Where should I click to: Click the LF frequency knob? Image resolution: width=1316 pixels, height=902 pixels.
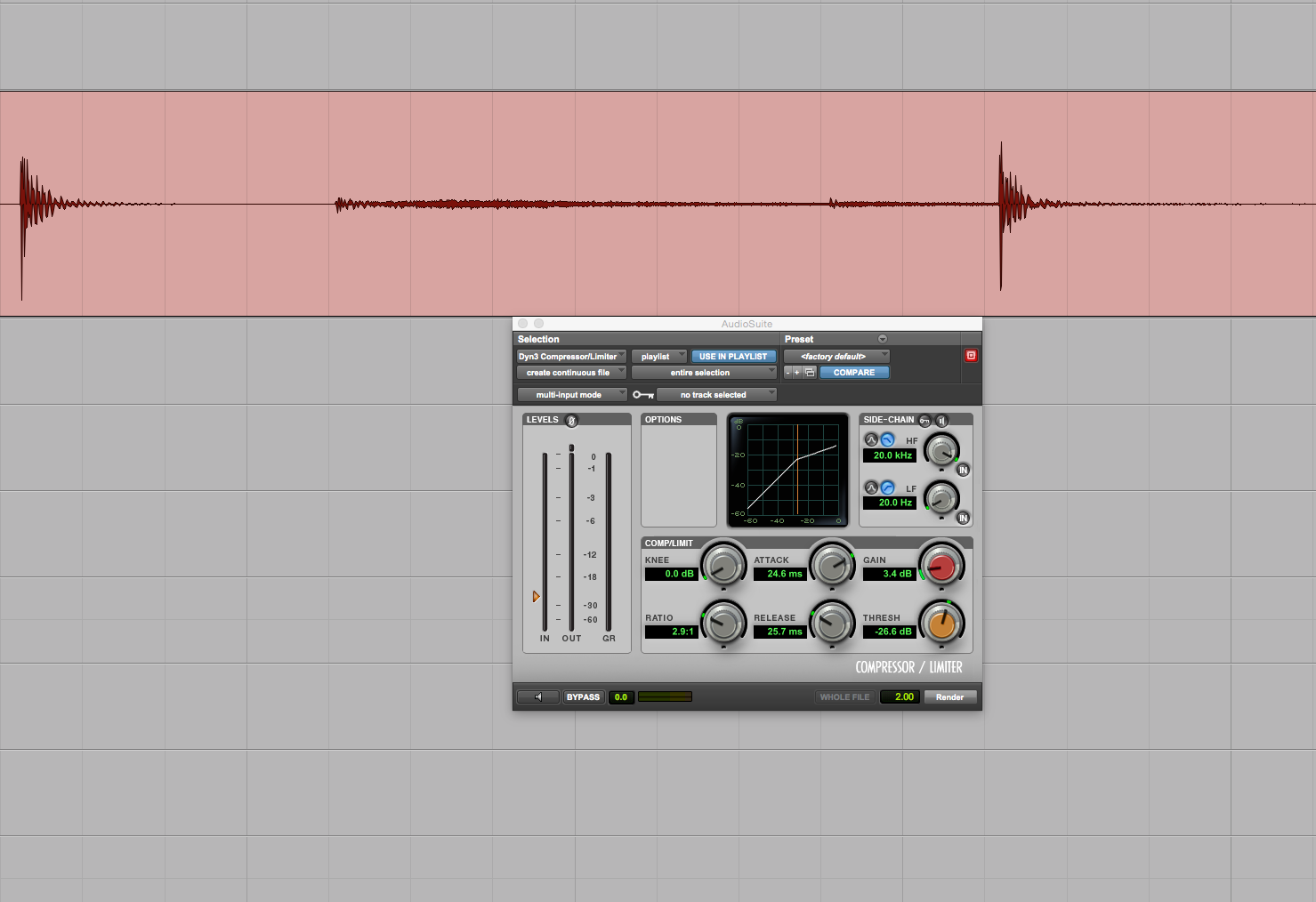click(941, 498)
